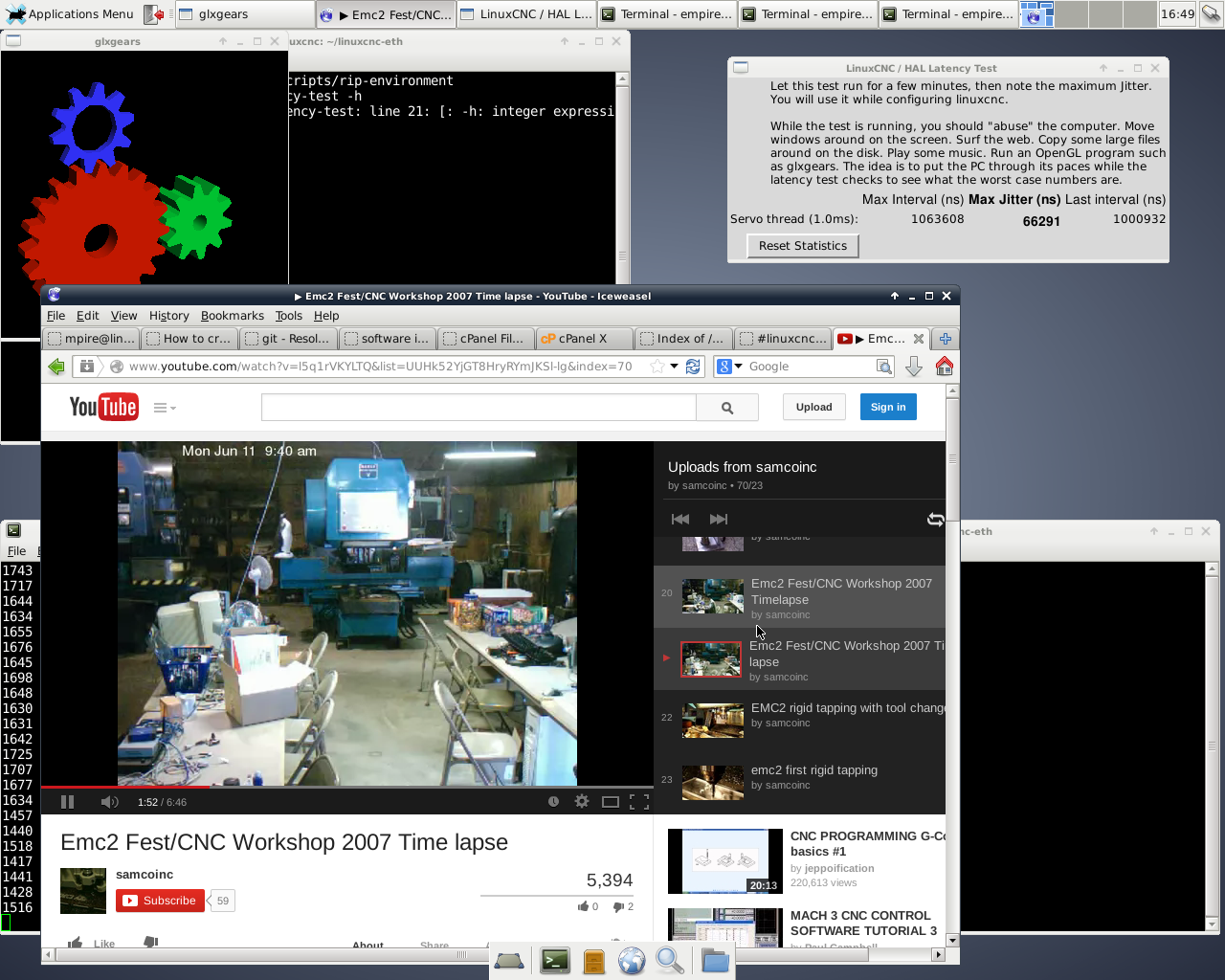Switch the player to theater mode
The image size is (1225, 980).
(611, 802)
